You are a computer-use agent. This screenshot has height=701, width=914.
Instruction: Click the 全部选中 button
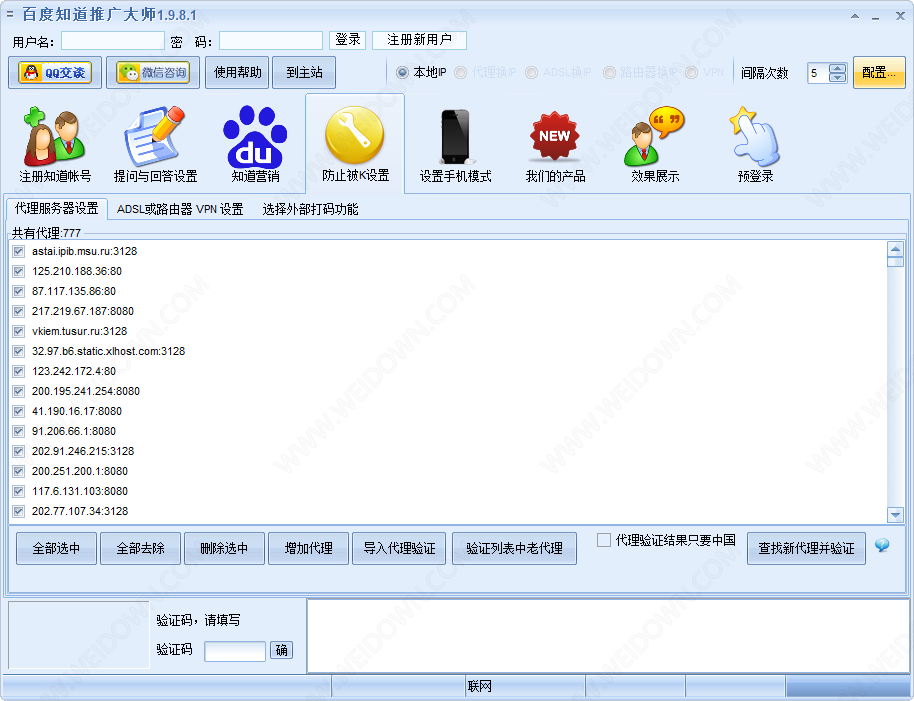[x=56, y=548]
